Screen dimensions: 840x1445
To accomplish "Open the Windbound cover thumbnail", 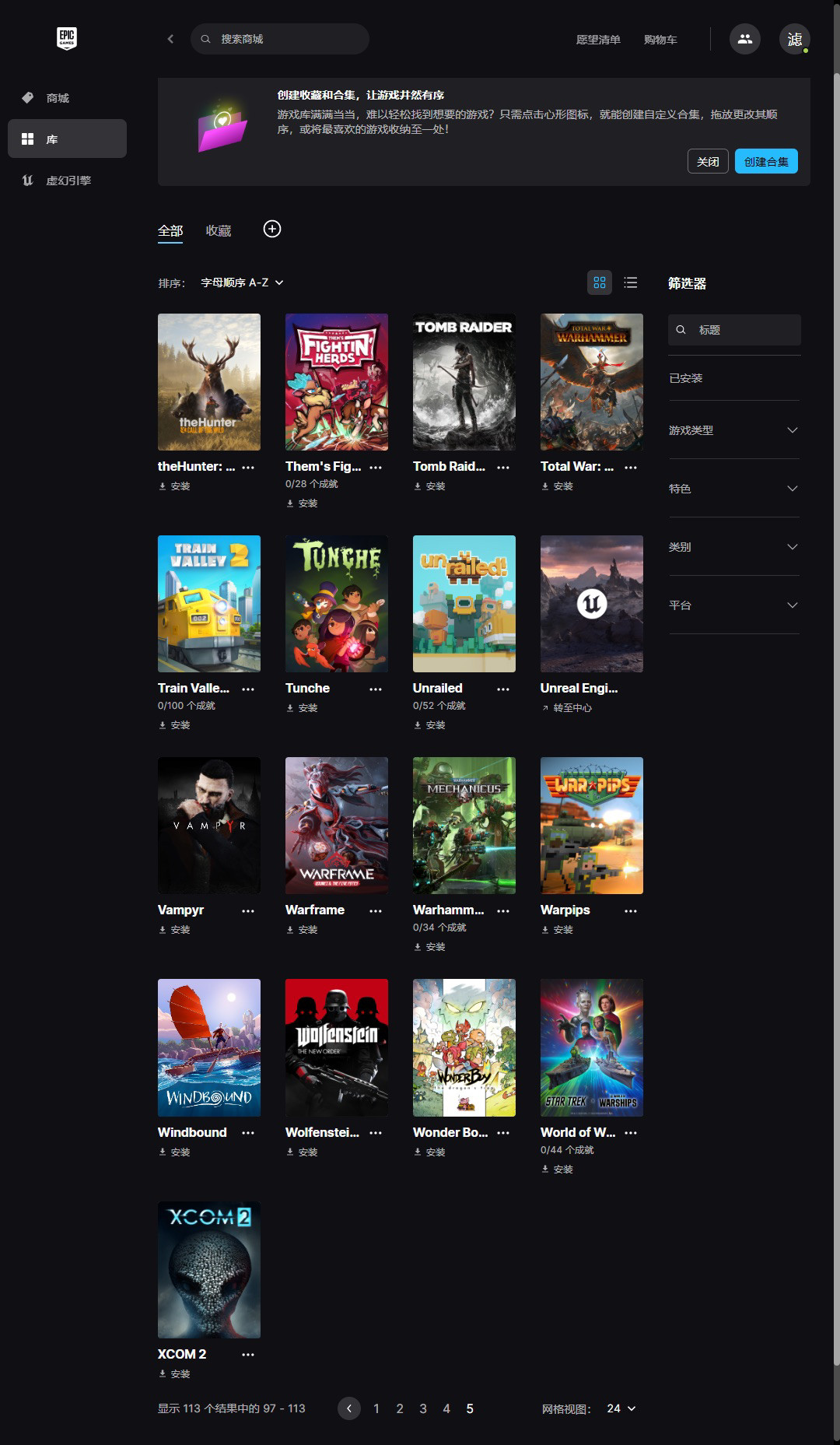I will coord(209,1047).
